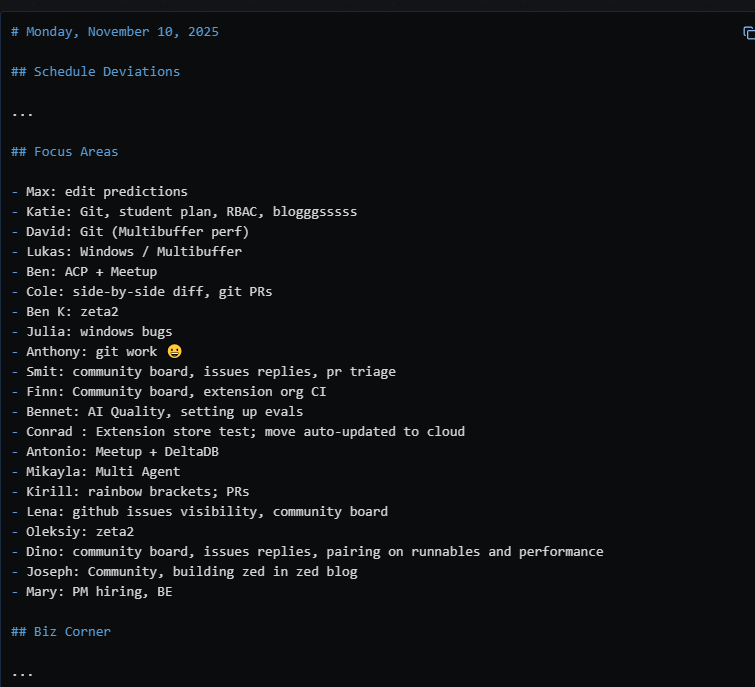Click the line for Max: edit predictions

coord(100,192)
